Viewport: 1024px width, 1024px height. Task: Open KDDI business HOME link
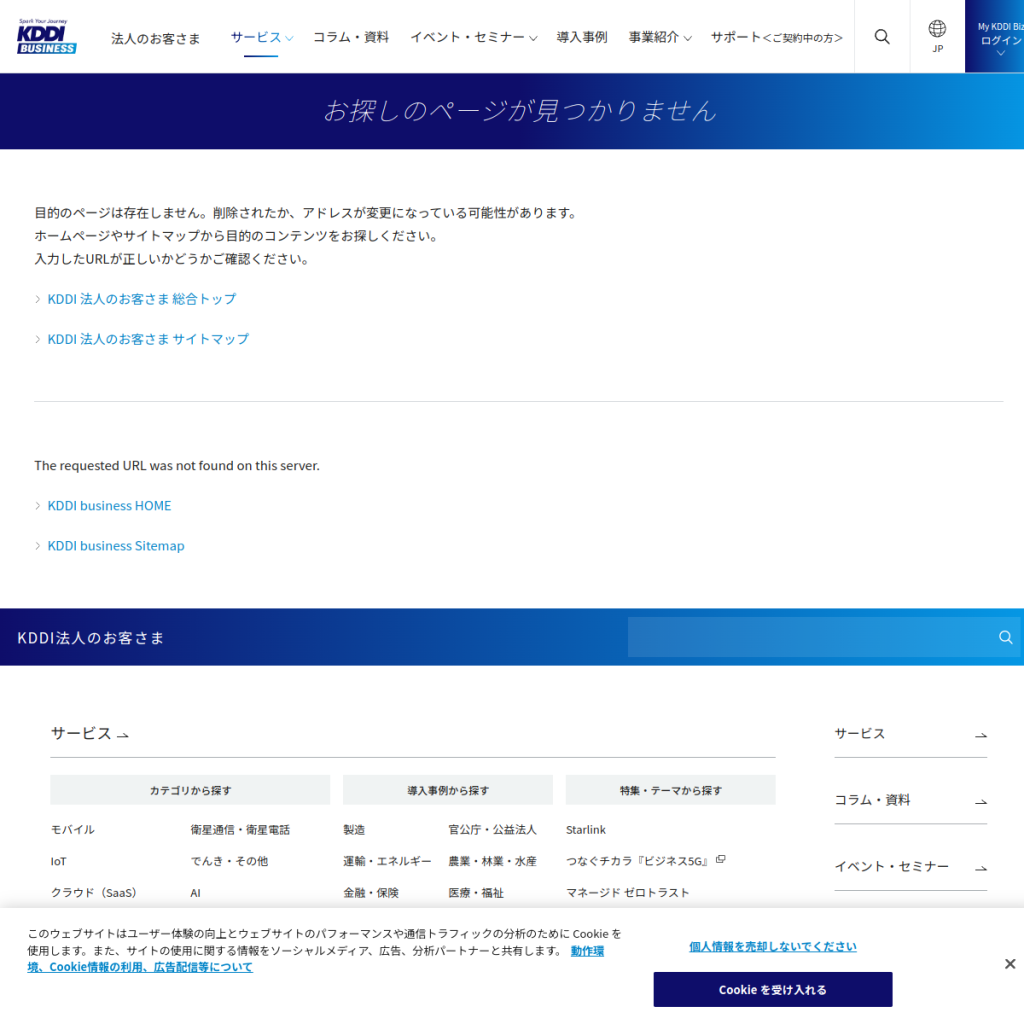click(x=109, y=506)
